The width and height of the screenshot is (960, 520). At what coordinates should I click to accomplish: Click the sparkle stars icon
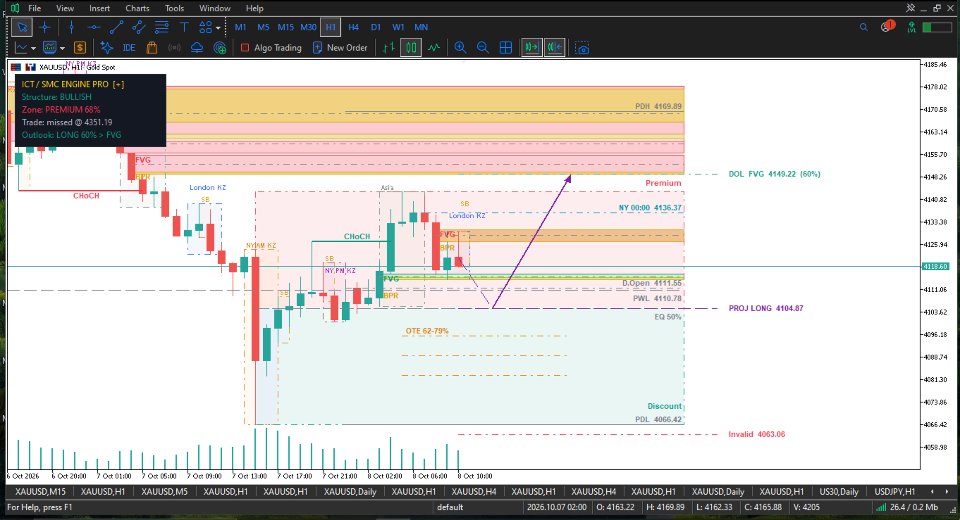[x=107, y=48]
